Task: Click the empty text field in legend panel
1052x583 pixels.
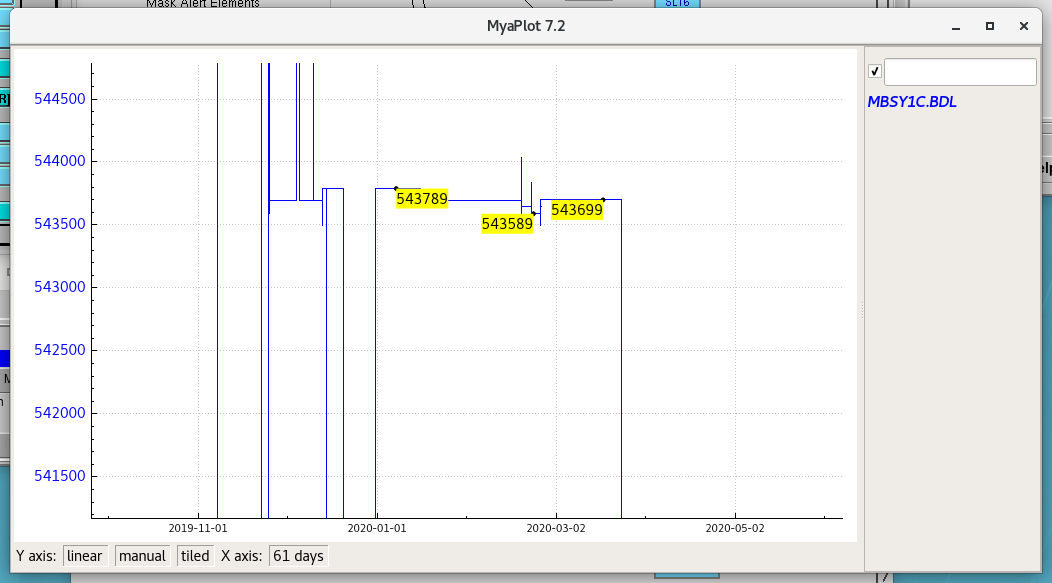Action: tap(960, 72)
